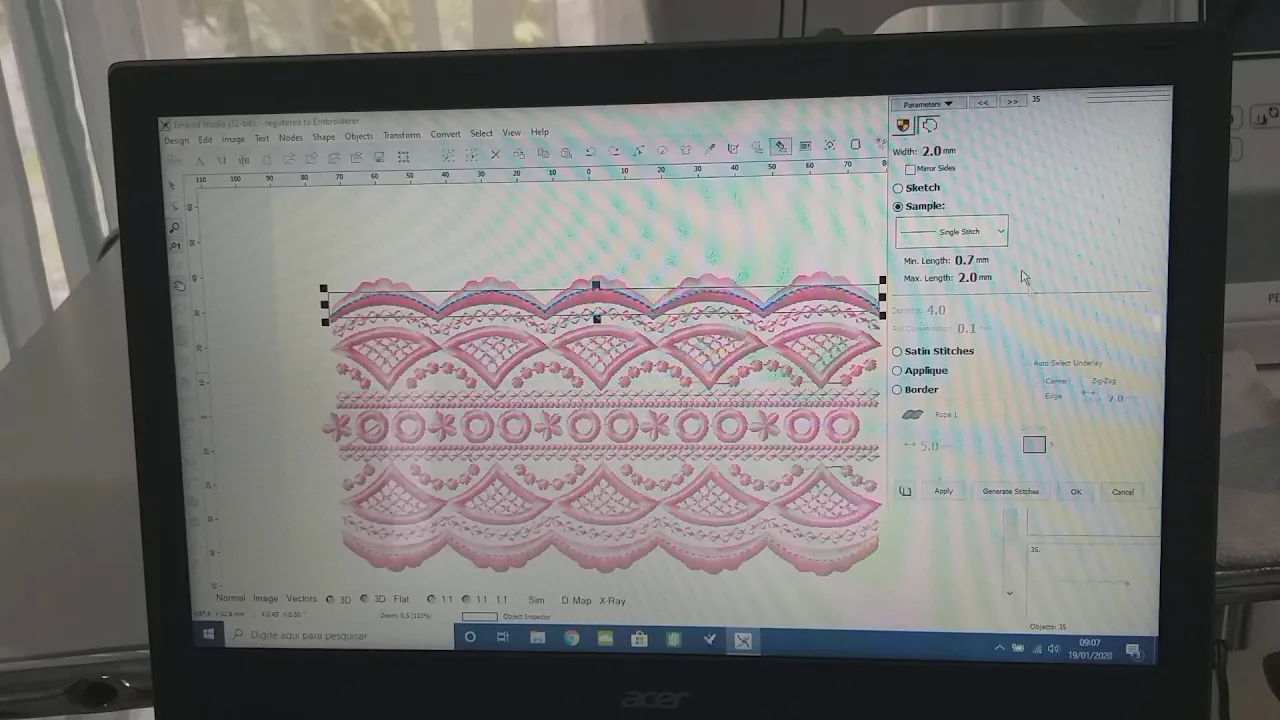
Task: Open Chrome from the taskbar
Action: pyautogui.click(x=571, y=638)
